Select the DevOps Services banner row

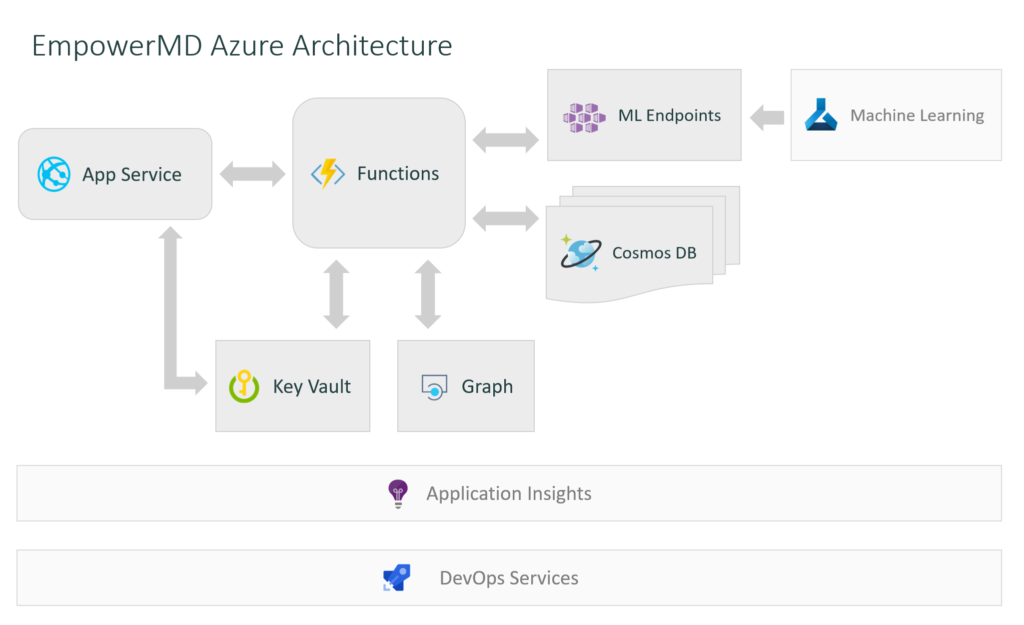(x=510, y=577)
